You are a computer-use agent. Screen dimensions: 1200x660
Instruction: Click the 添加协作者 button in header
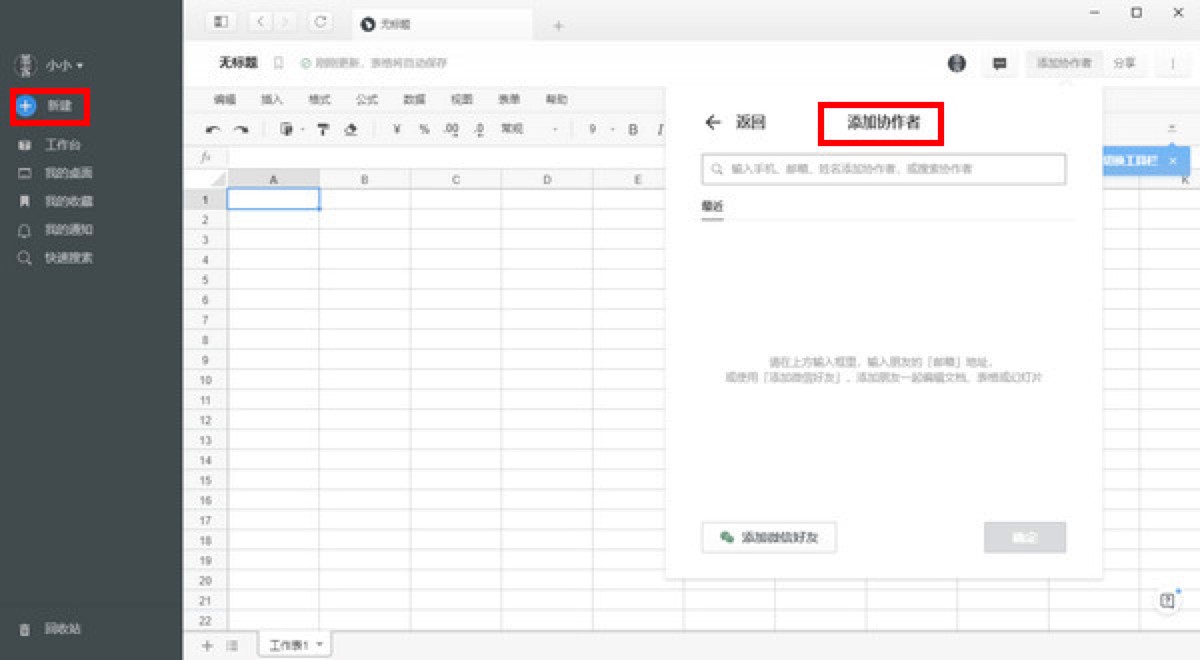(x=1064, y=63)
